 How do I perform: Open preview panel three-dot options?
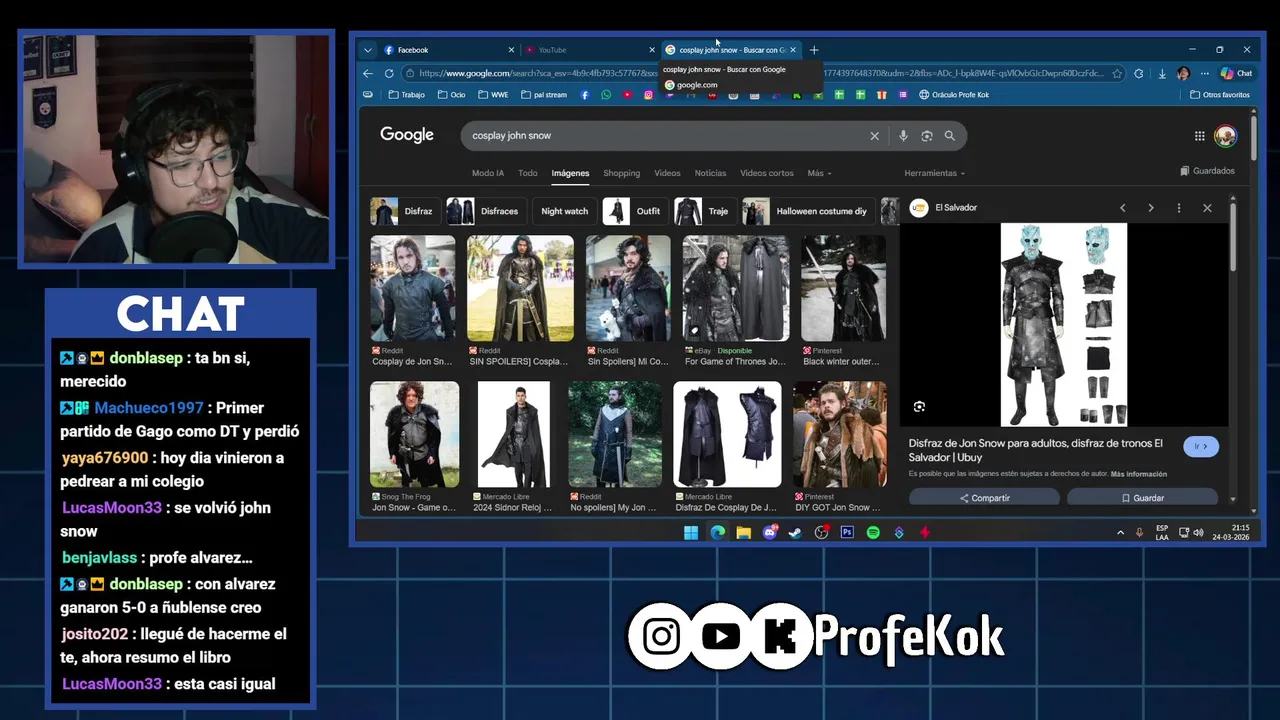pyautogui.click(x=1179, y=208)
